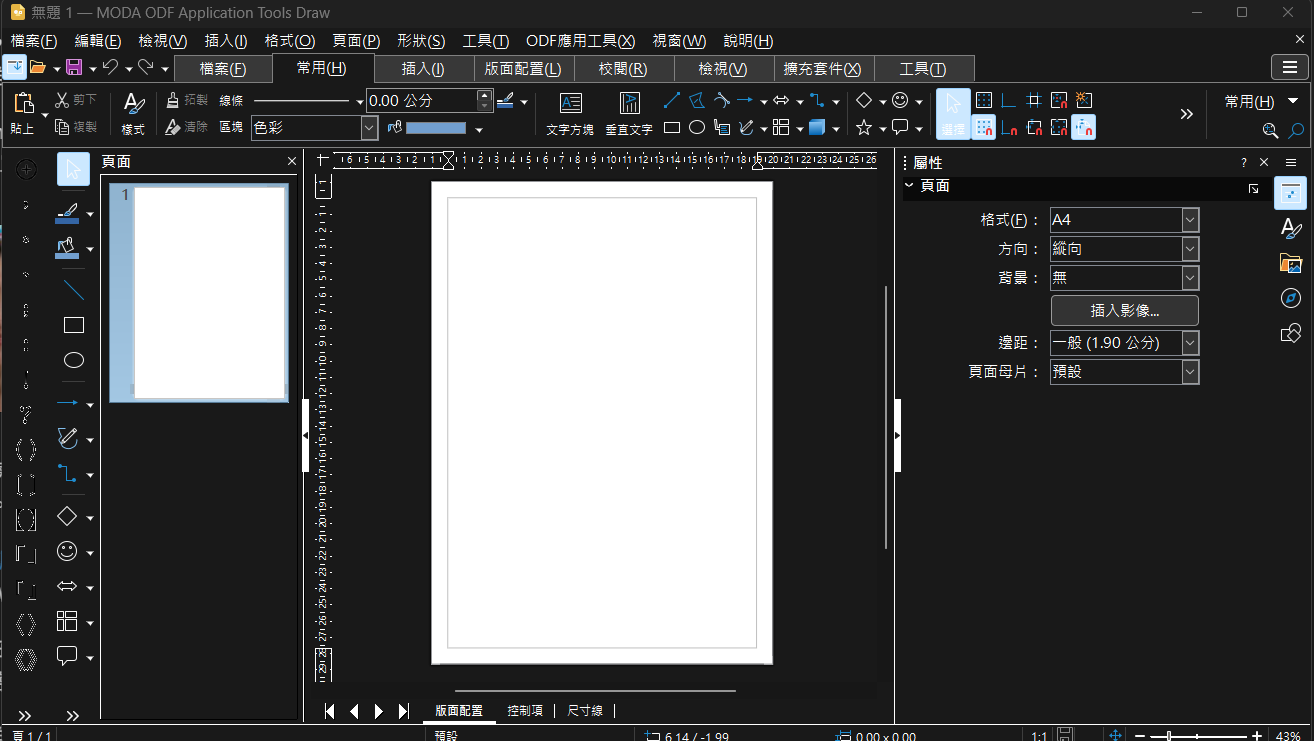Pick the rectangle tool in left toolbox
Image resolution: width=1314 pixels, height=741 pixels.
[x=73, y=325]
